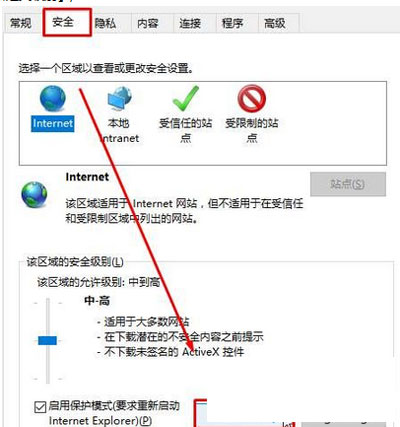Switch to the 常规 tab
Screen dimensions: 400x427
tap(21, 23)
